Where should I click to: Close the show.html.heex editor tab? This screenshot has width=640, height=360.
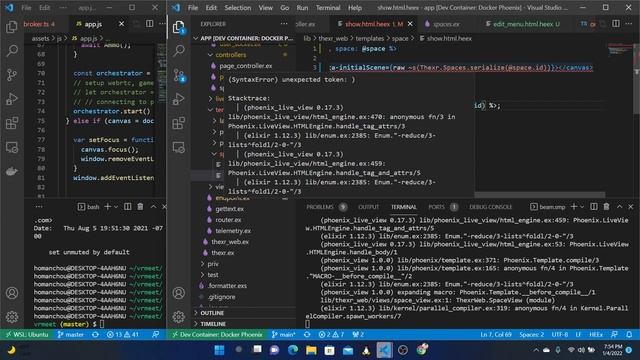tap(410, 24)
